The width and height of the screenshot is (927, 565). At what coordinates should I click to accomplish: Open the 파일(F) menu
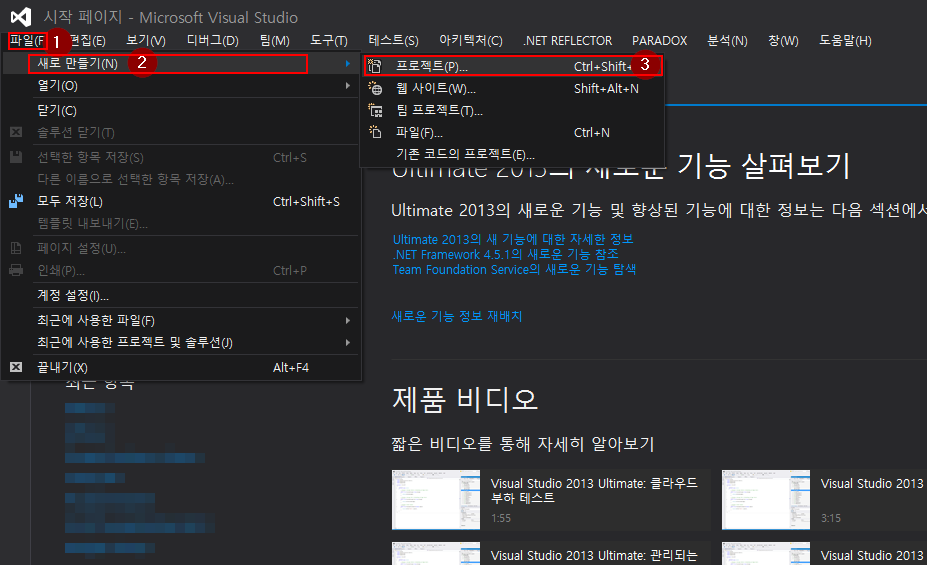tap(27, 41)
